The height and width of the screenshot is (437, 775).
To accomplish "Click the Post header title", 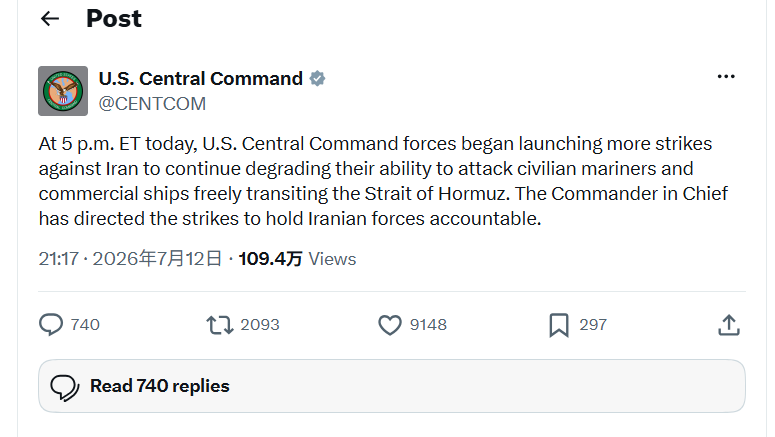I will point(114,19).
